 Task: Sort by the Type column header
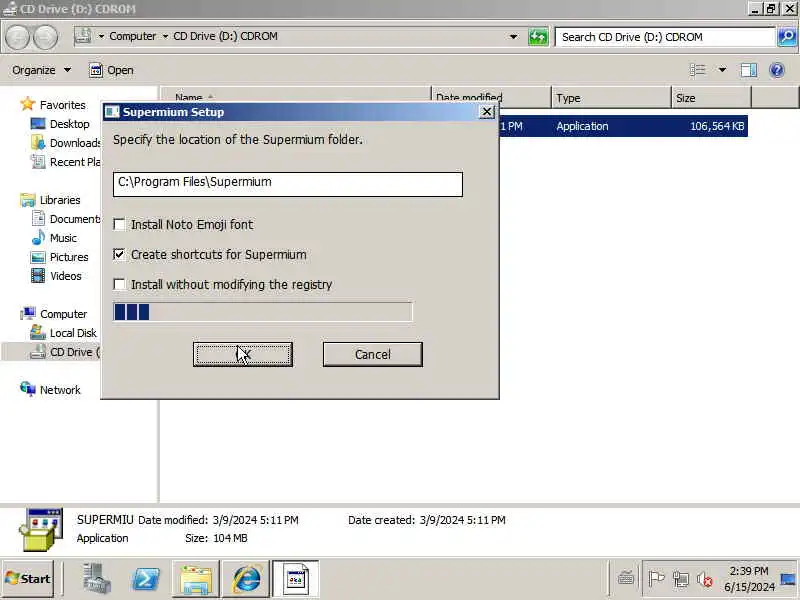coord(611,97)
